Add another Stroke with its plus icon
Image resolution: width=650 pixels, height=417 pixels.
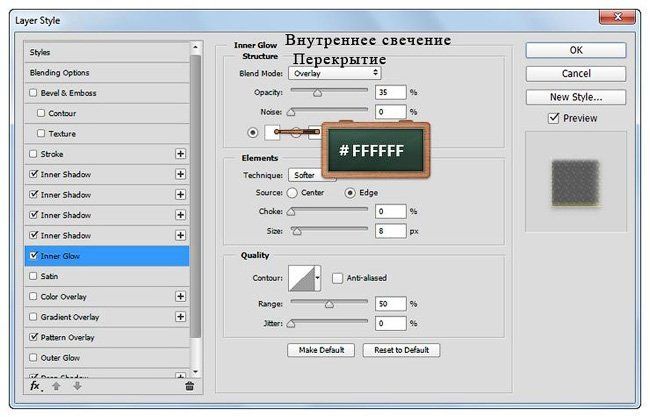click(x=180, y=154)
